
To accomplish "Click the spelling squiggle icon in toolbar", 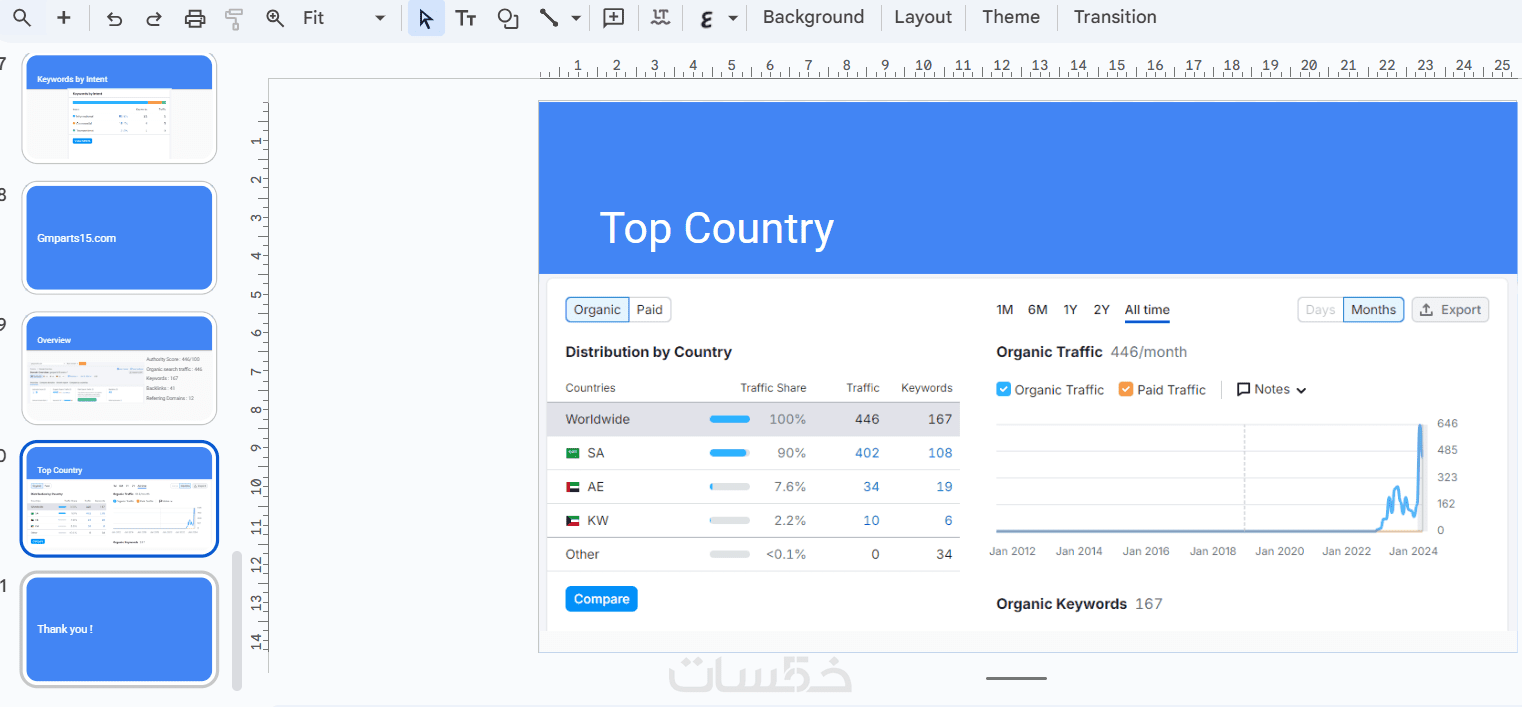I will pos(660,18).
